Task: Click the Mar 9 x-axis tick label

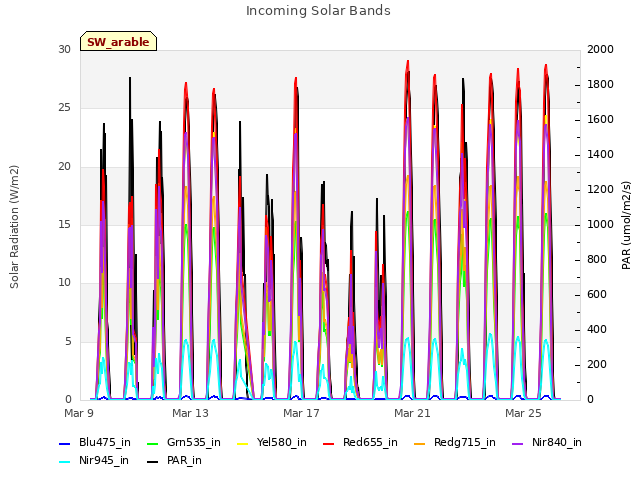Action: click(79, 413)
